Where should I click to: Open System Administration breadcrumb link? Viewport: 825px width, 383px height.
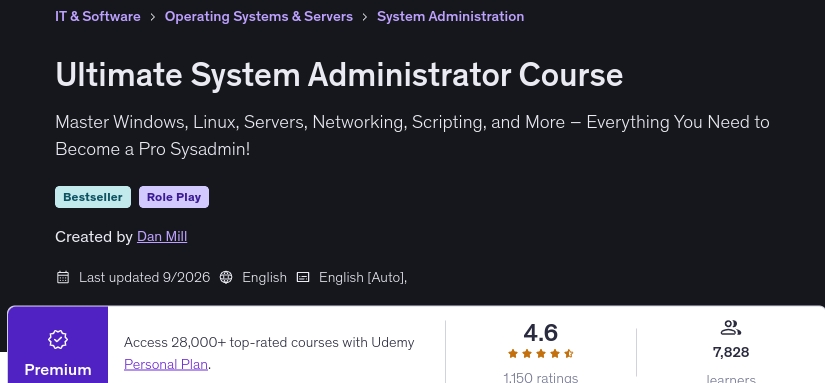pos(450,16)
